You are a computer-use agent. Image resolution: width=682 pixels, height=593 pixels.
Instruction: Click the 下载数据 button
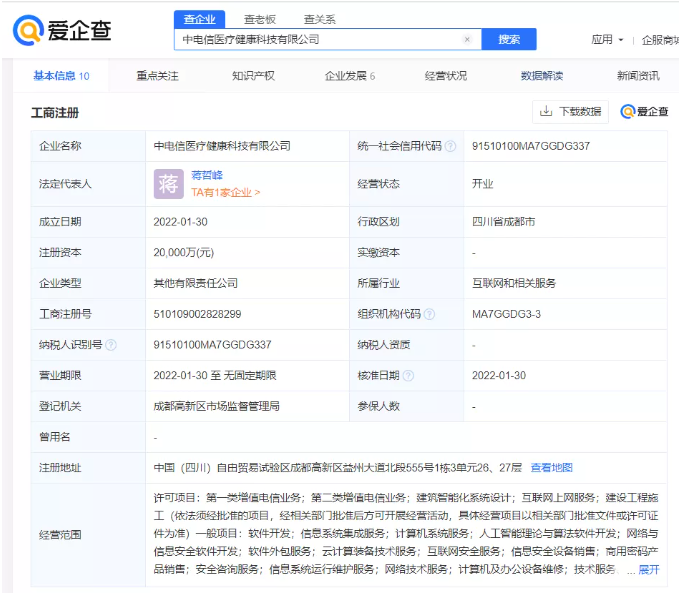point(570,112)
